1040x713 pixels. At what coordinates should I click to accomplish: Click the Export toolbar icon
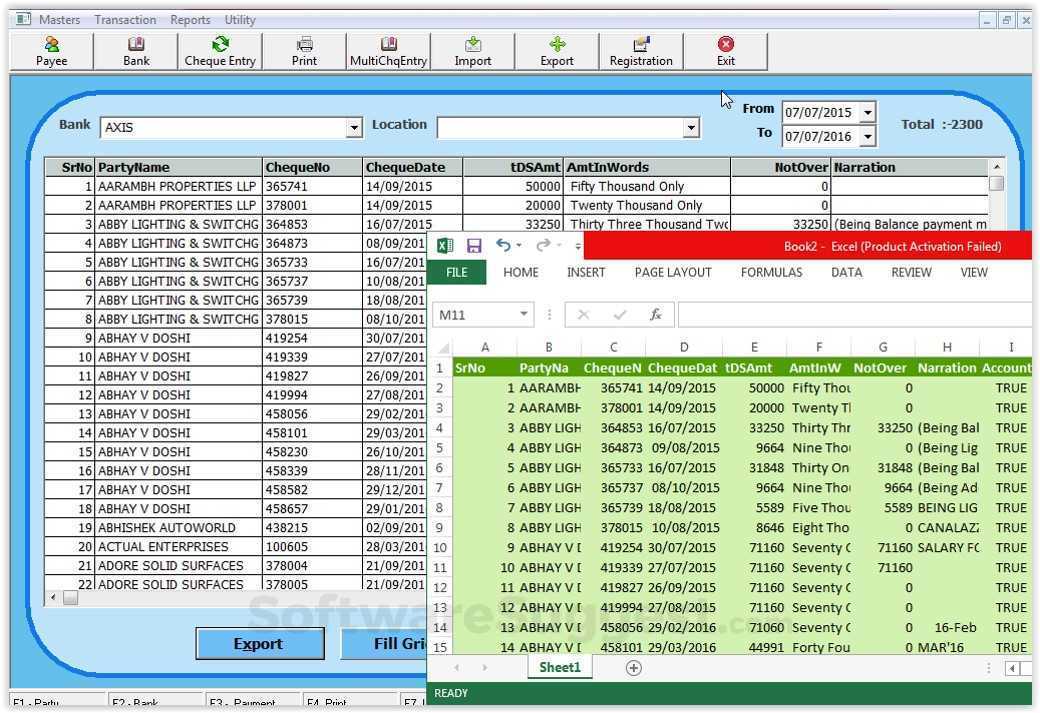[556, 50]
